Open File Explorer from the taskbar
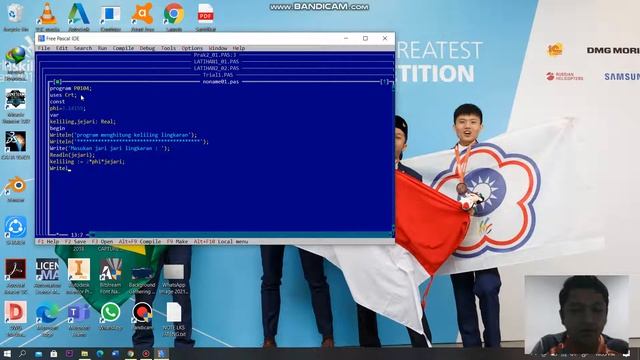This screenshot has height=360, width=640. point(84,353)
